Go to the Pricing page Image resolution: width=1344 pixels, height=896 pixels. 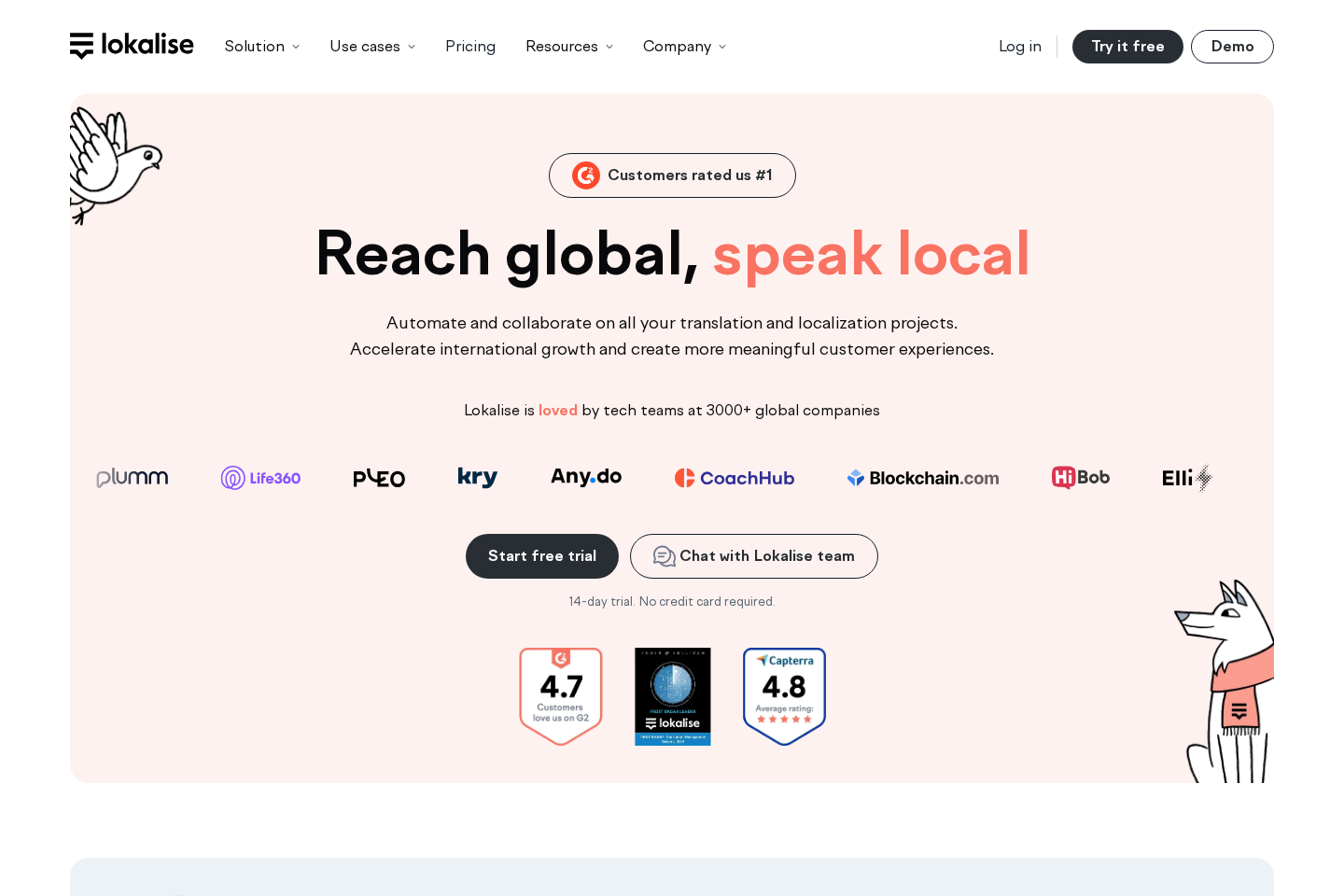[x=470, y=47]
